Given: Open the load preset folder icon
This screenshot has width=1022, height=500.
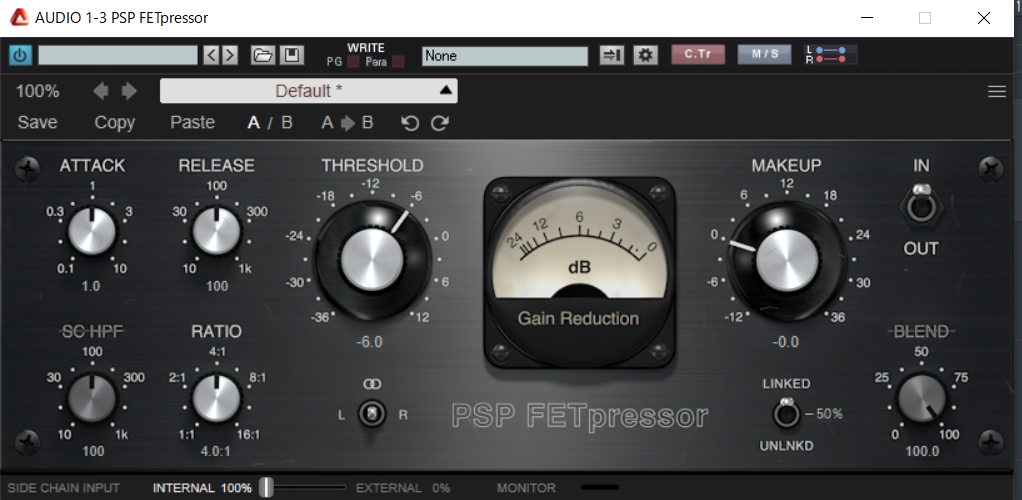Looking at the screenshot, I should click(x=263, y=55).
